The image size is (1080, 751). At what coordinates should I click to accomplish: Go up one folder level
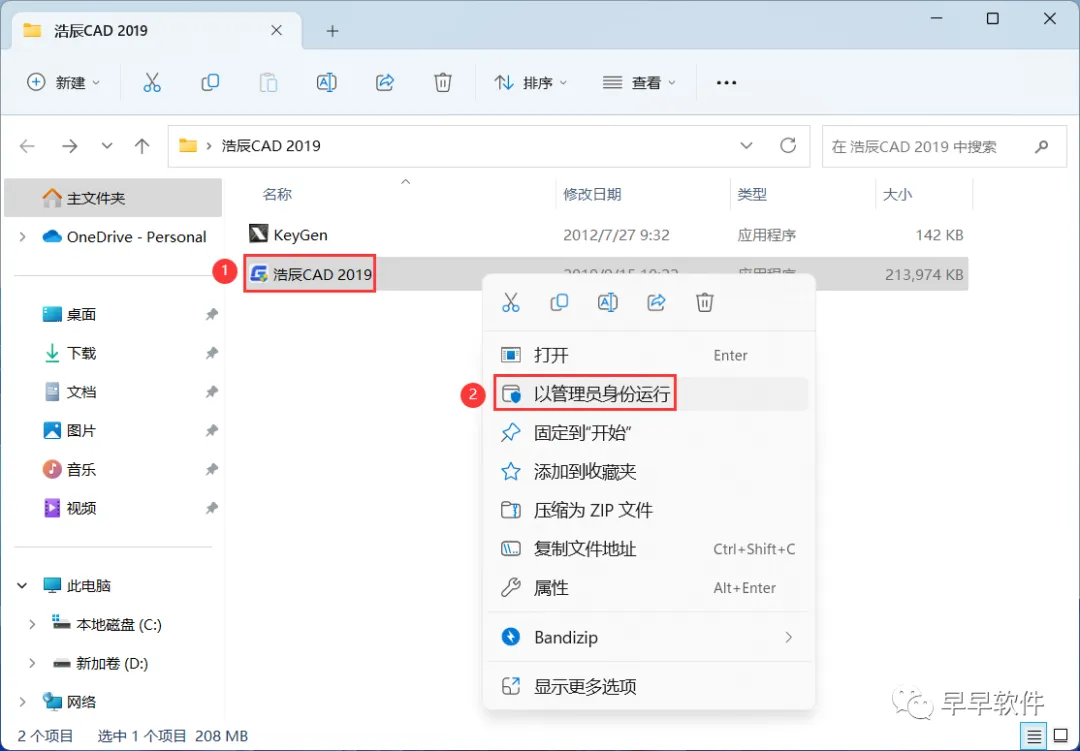pos(142,146)
